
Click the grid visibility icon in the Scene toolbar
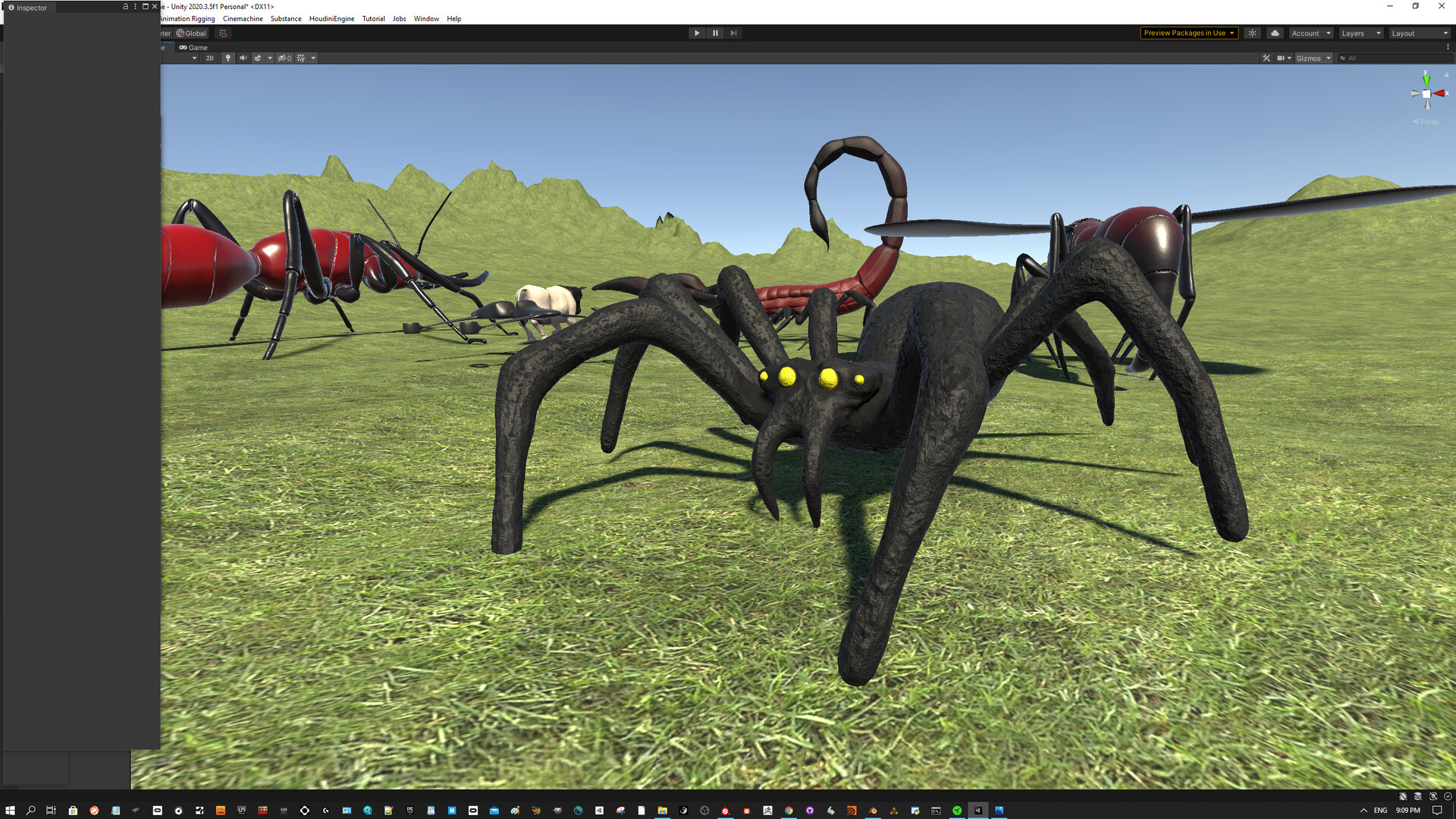point(302,58)
